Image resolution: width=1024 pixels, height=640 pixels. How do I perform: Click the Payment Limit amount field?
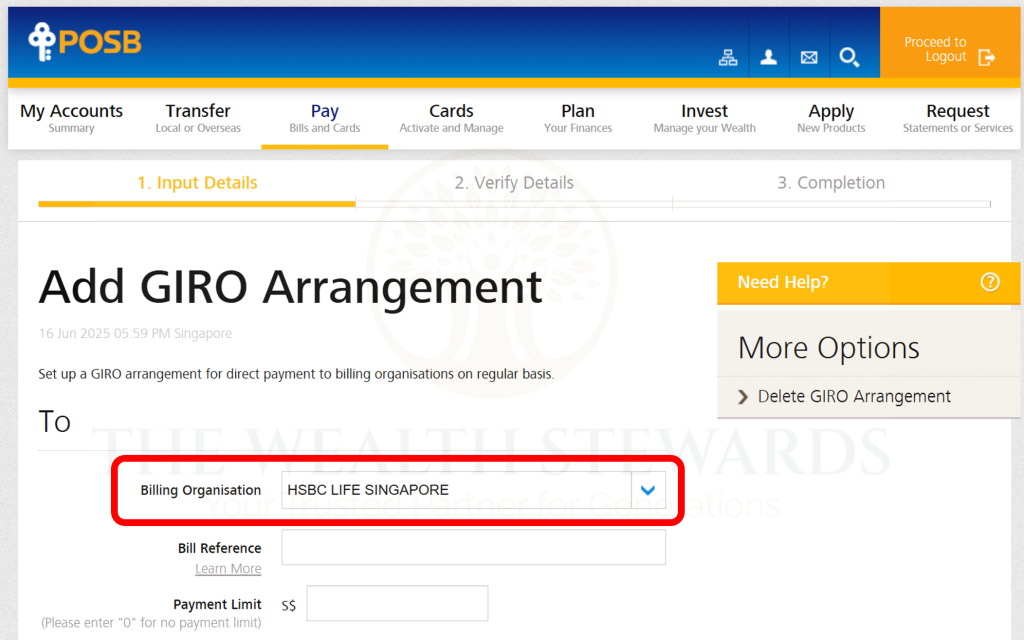(397, 604)
